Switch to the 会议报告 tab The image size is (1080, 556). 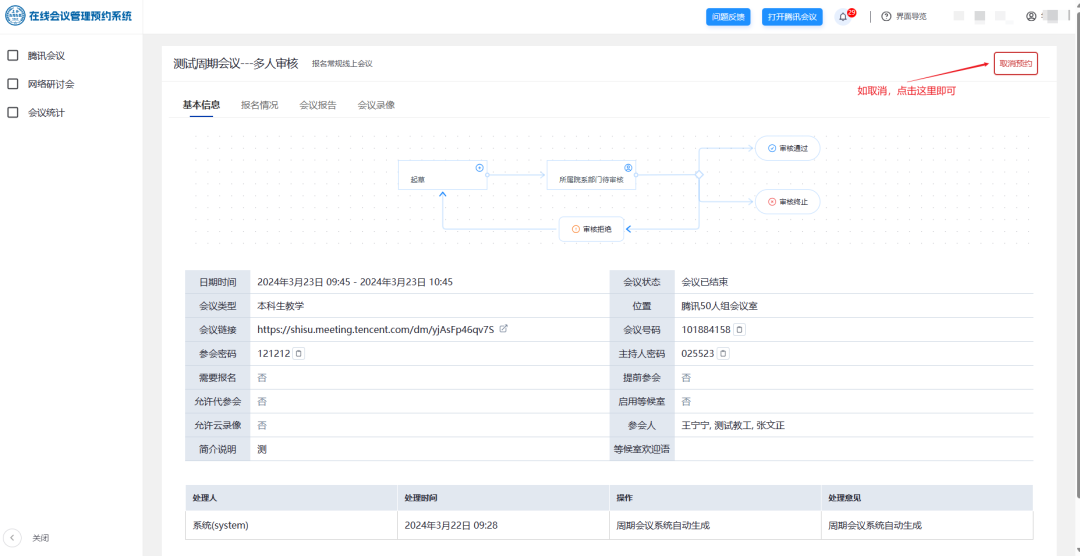318,105
